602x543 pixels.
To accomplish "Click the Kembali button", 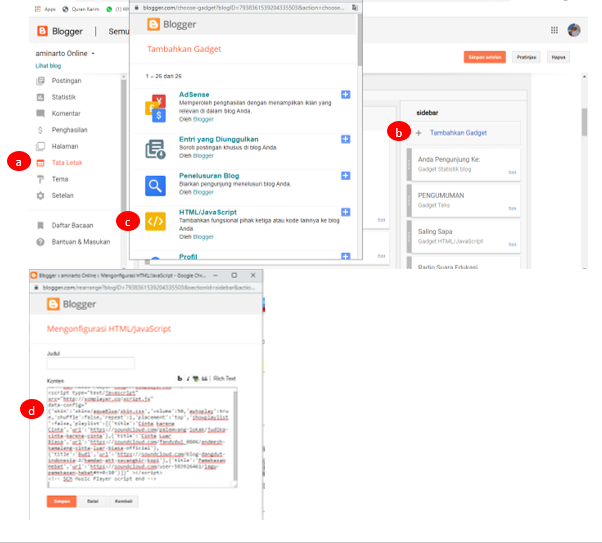I will pyautogui.click(x=124, y=501).
